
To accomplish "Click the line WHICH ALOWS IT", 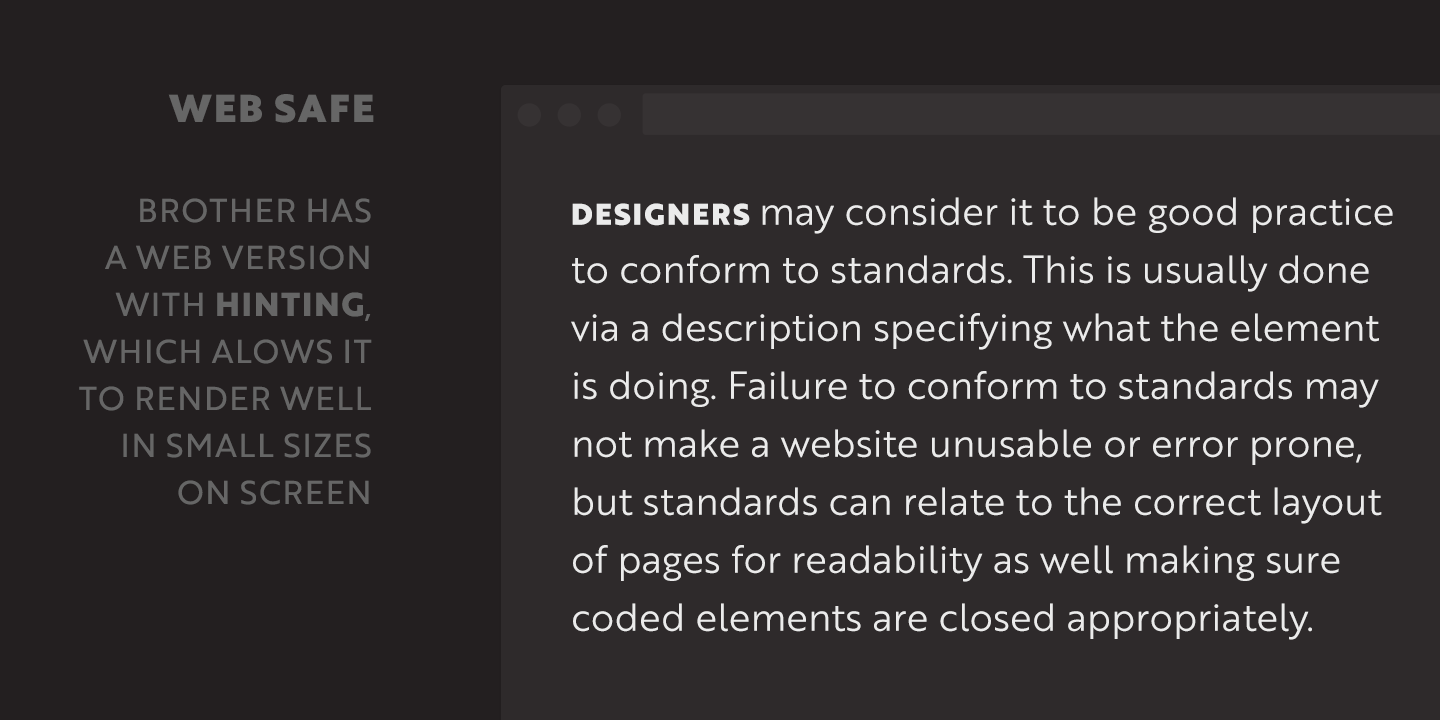I will (x=227, y=352).
